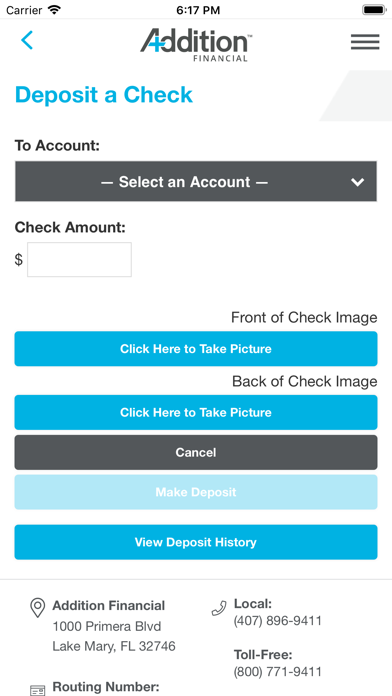
Task: Tap the Addition Financial logo
Action: coord(196,45)
